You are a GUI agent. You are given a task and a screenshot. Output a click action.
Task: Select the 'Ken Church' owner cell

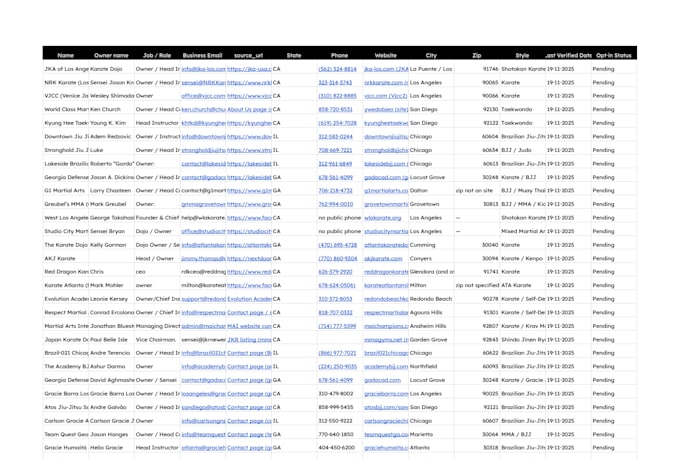coord(112,109)
